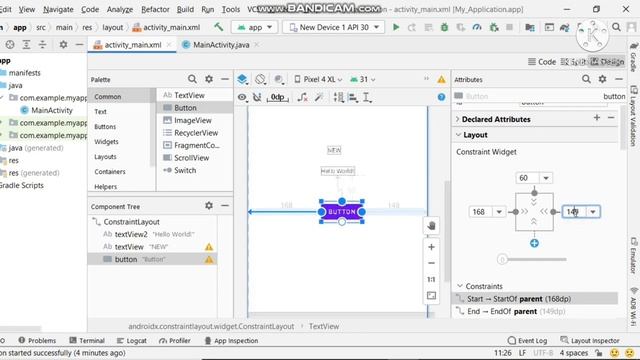The width and height of the screenshot is (640, 360).
Task: Switch to Code view mode
Action: coord(542,62)
